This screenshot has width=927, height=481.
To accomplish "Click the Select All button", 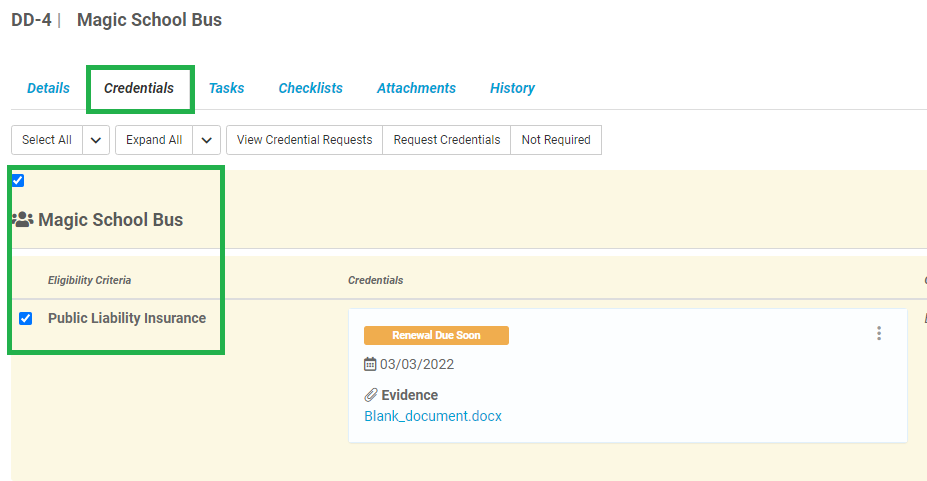I will click(47, 140).
